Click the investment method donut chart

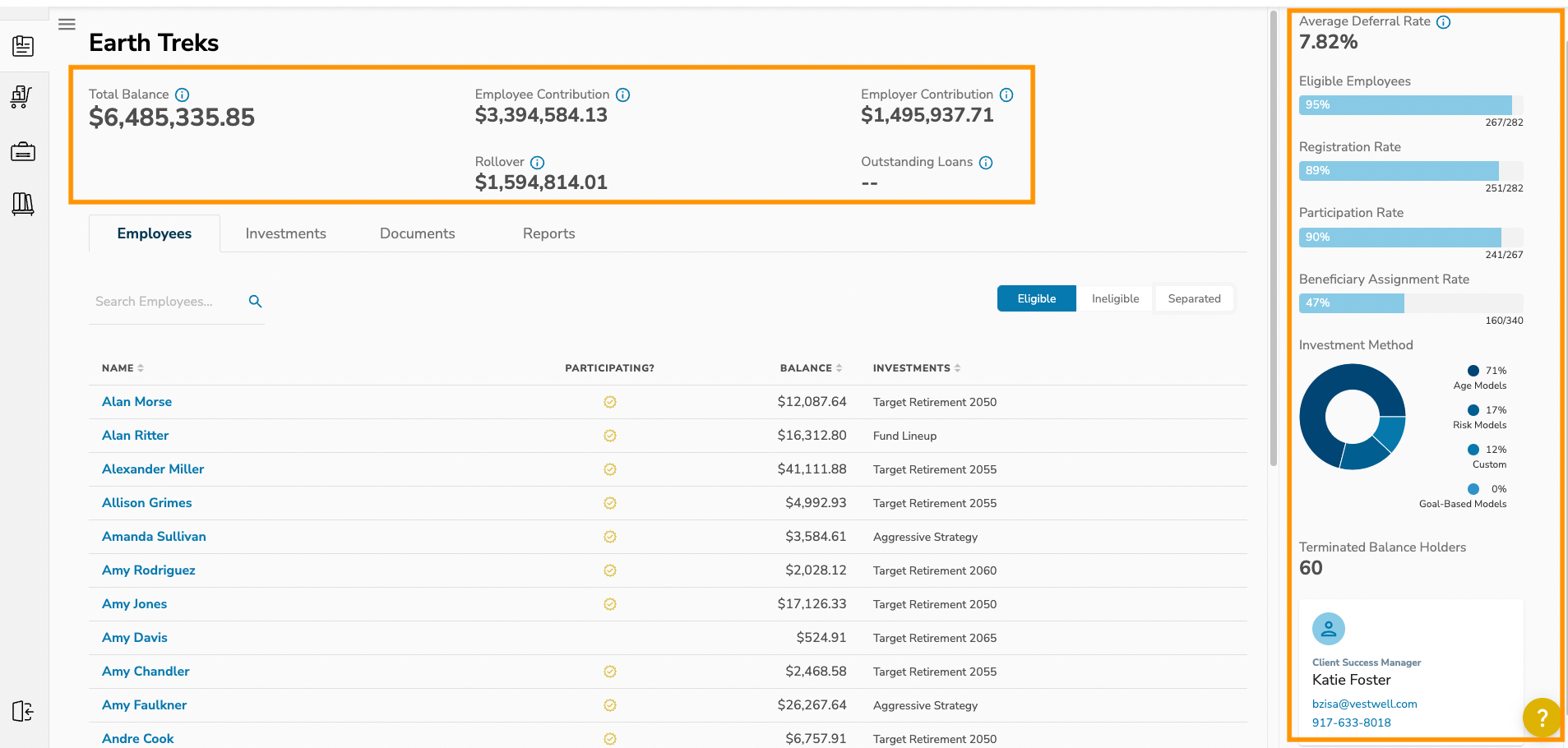point(1353,417)
